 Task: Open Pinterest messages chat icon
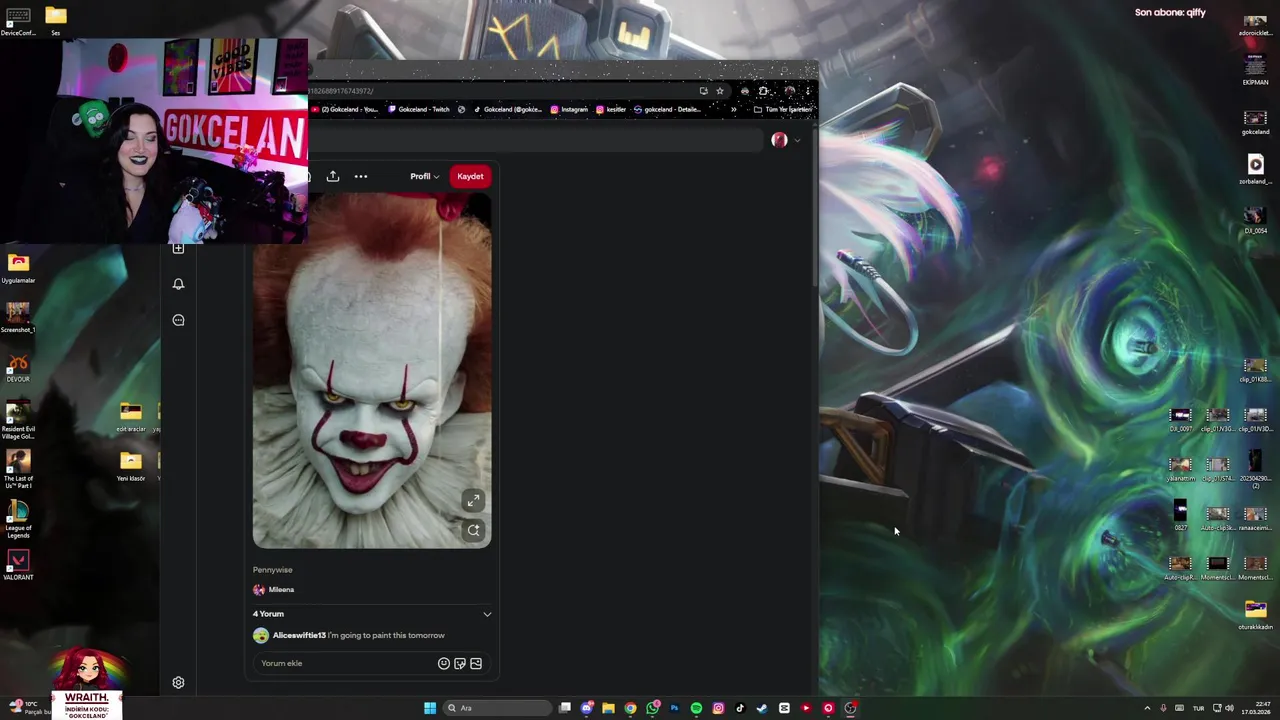(178, 320)
